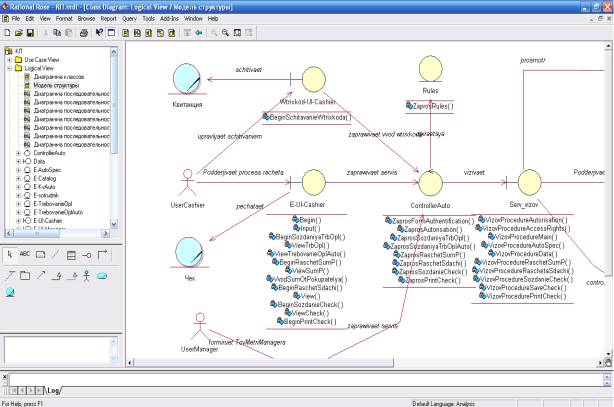The height and width of the screenshot is (407, 614).
Task: Expand the ControllerAuto tree node
Action: coord(17,152)
